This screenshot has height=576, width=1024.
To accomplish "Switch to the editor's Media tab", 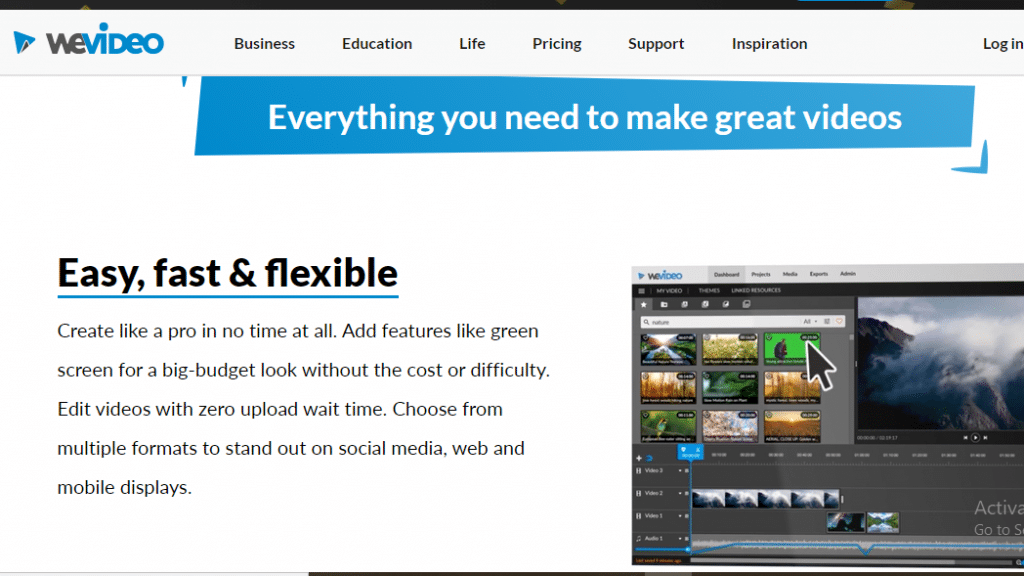I will pos(790,274).
